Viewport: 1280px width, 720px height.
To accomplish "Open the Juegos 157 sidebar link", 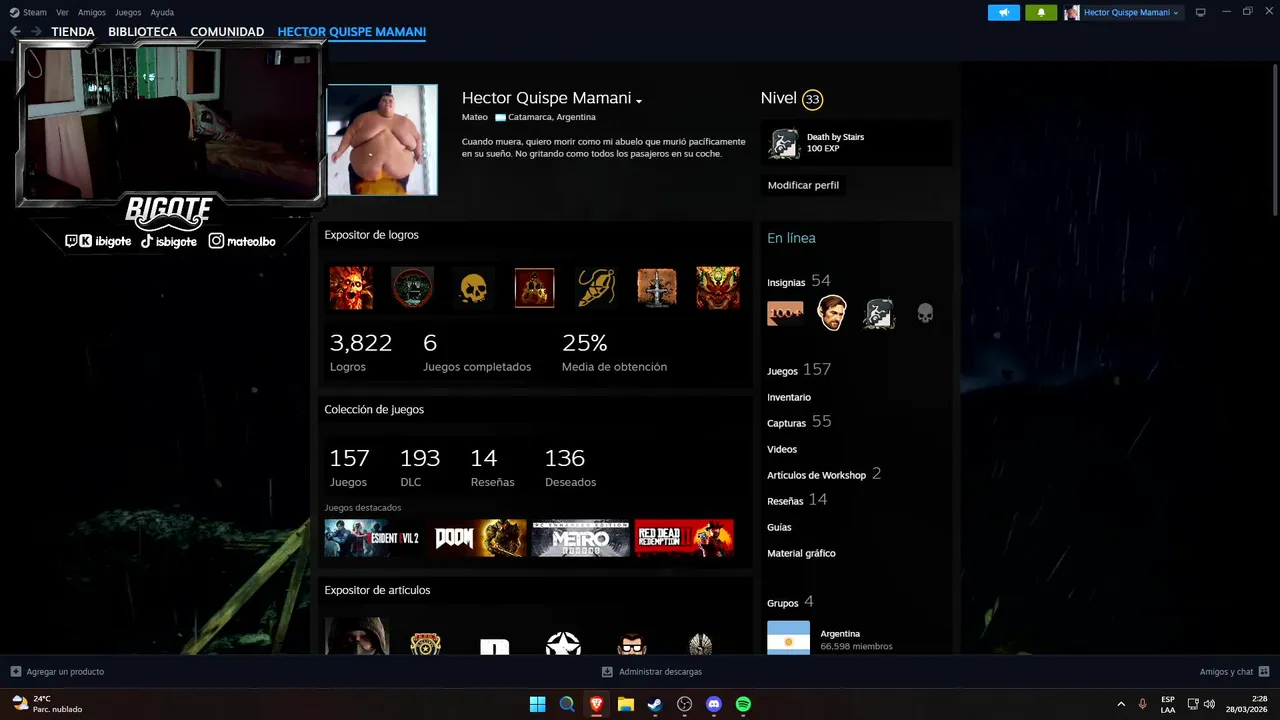I will (799, 370).
